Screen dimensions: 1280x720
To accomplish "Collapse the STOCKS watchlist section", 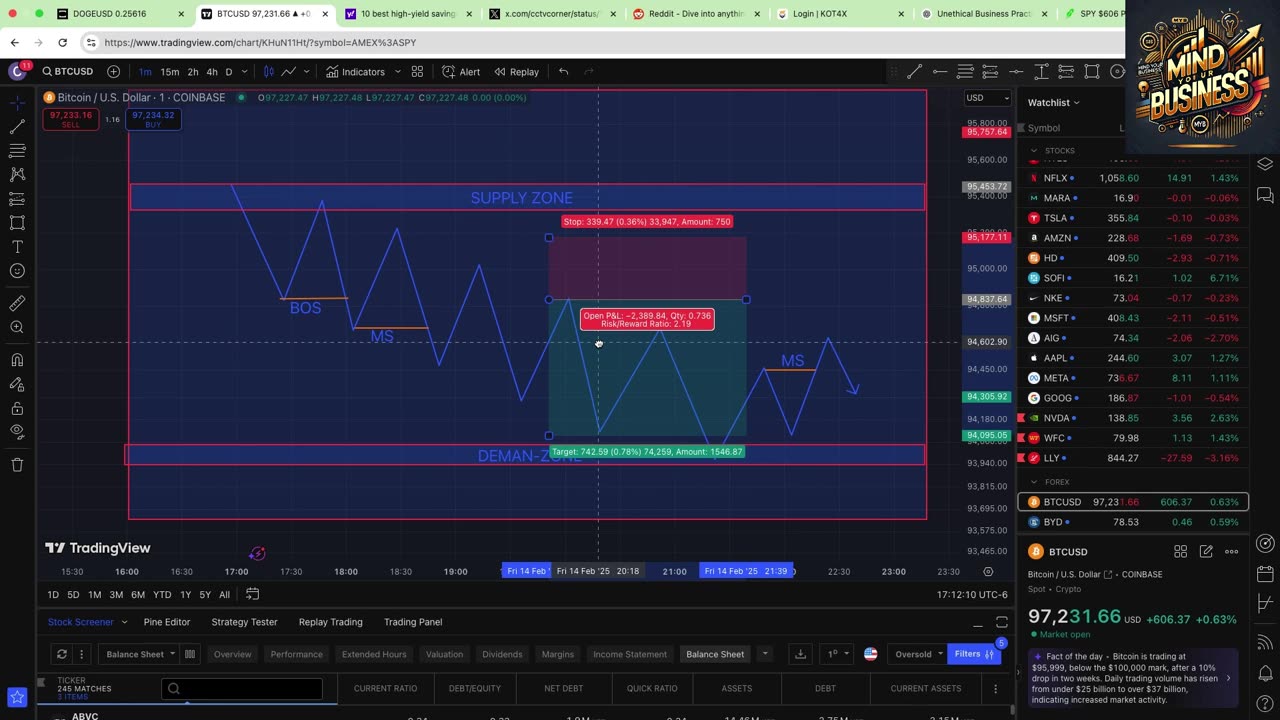I will click(1034, 151).
